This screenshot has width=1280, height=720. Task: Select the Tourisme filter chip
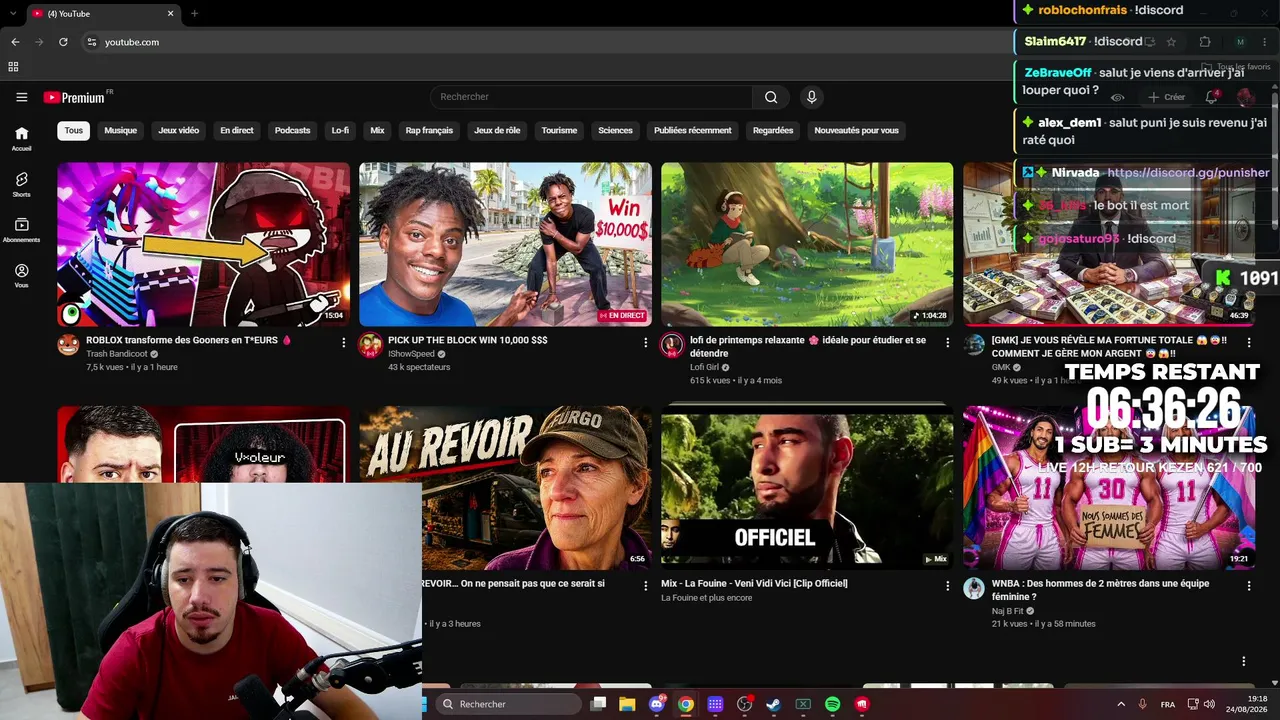tap(559, 130)
